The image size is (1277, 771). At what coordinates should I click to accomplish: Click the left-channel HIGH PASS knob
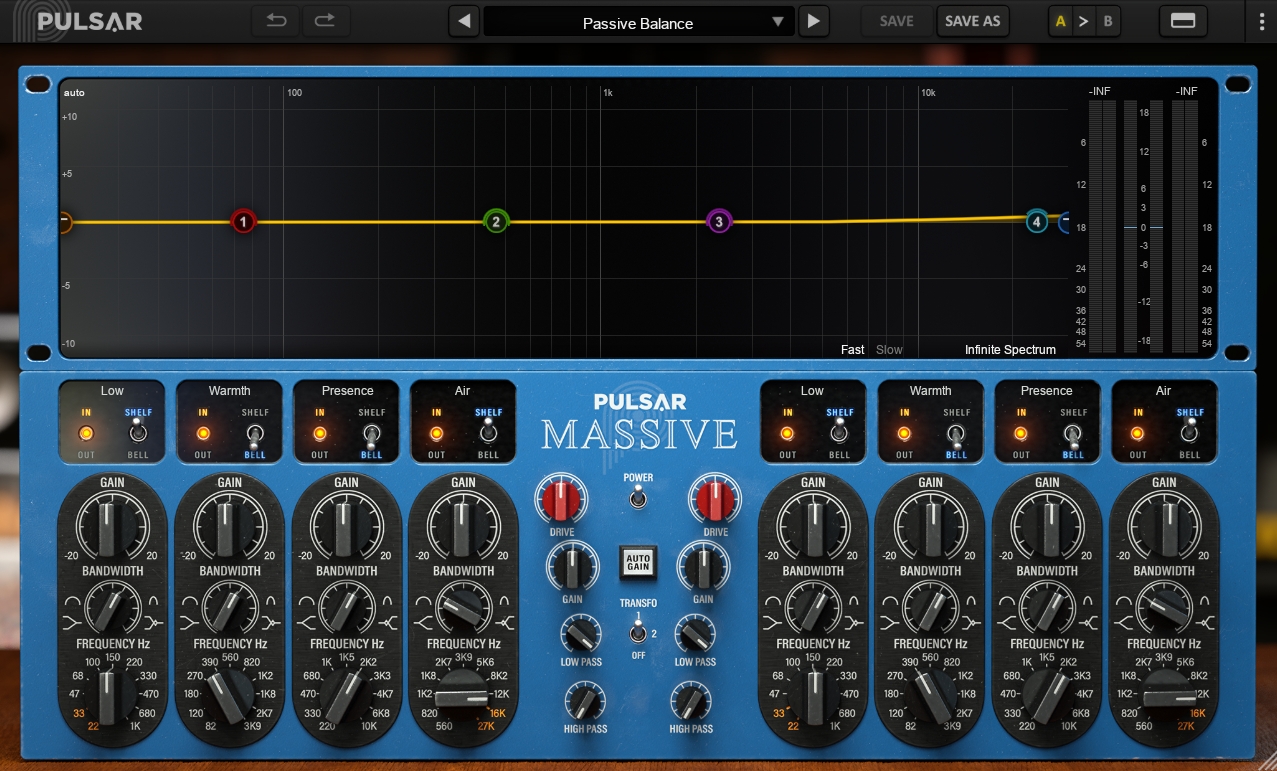point(586,702)
